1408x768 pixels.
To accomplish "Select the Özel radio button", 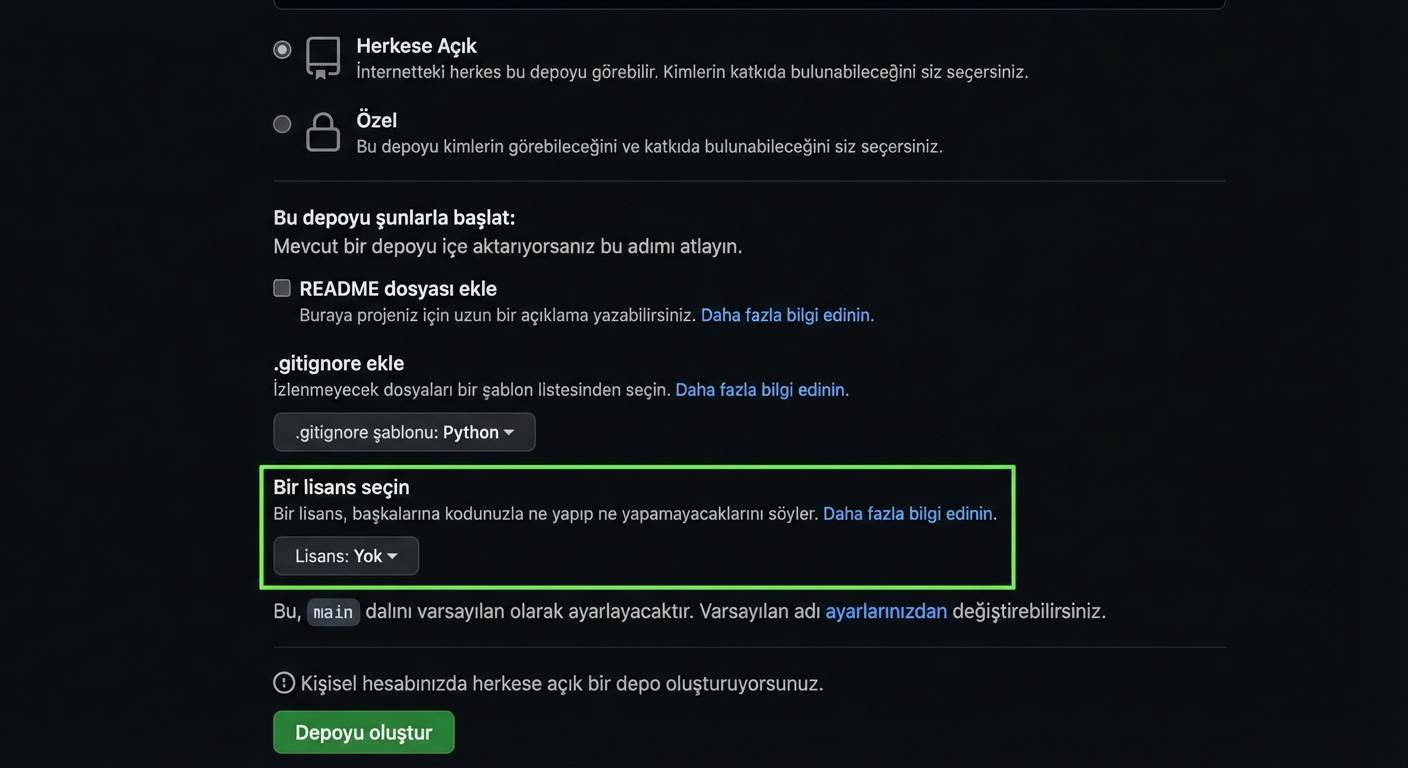I will click(281, 123).
